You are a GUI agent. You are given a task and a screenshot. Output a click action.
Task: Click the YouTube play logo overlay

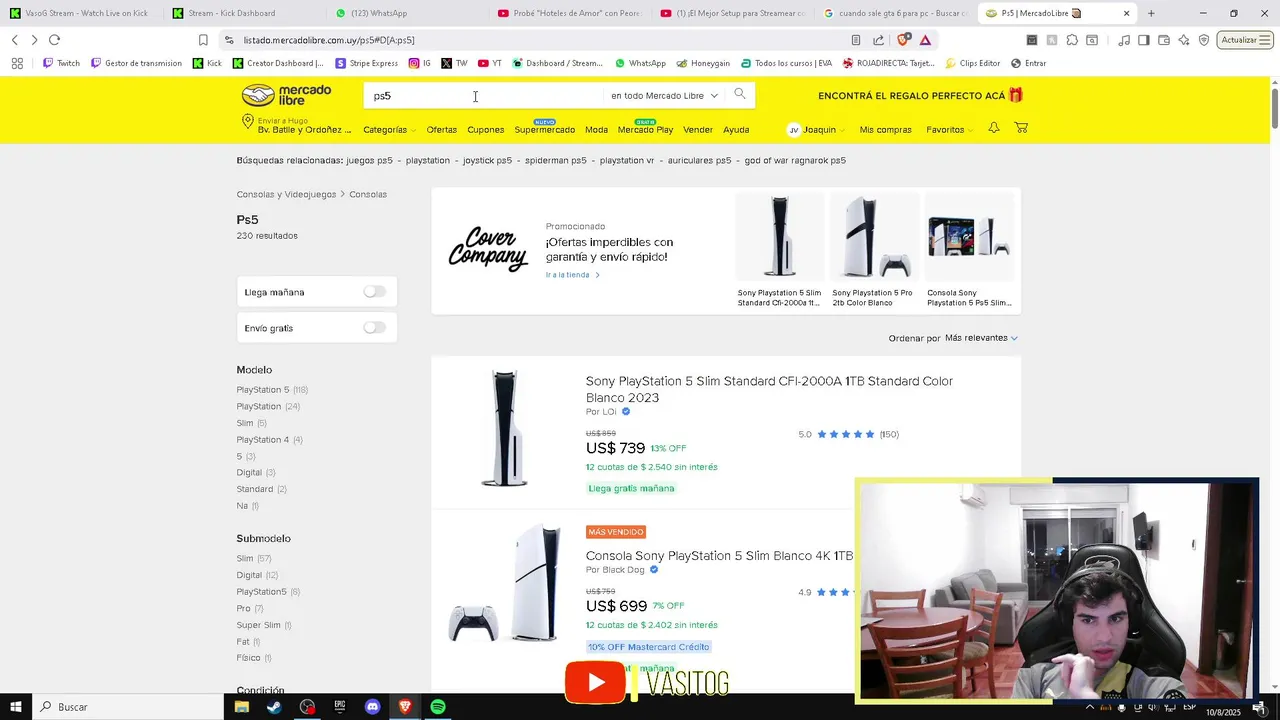tap(596, 682)
